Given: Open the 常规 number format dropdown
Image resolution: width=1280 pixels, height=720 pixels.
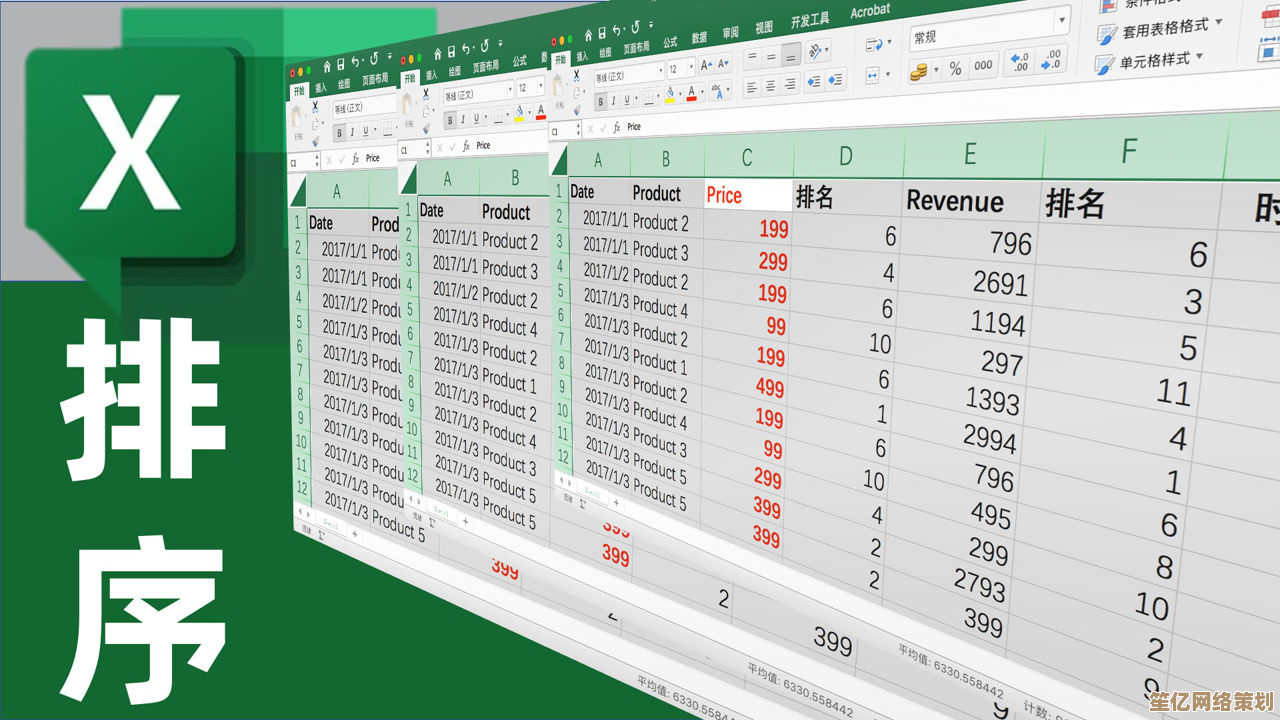Looking at the screenshot, I should [x=1062, y=20].
